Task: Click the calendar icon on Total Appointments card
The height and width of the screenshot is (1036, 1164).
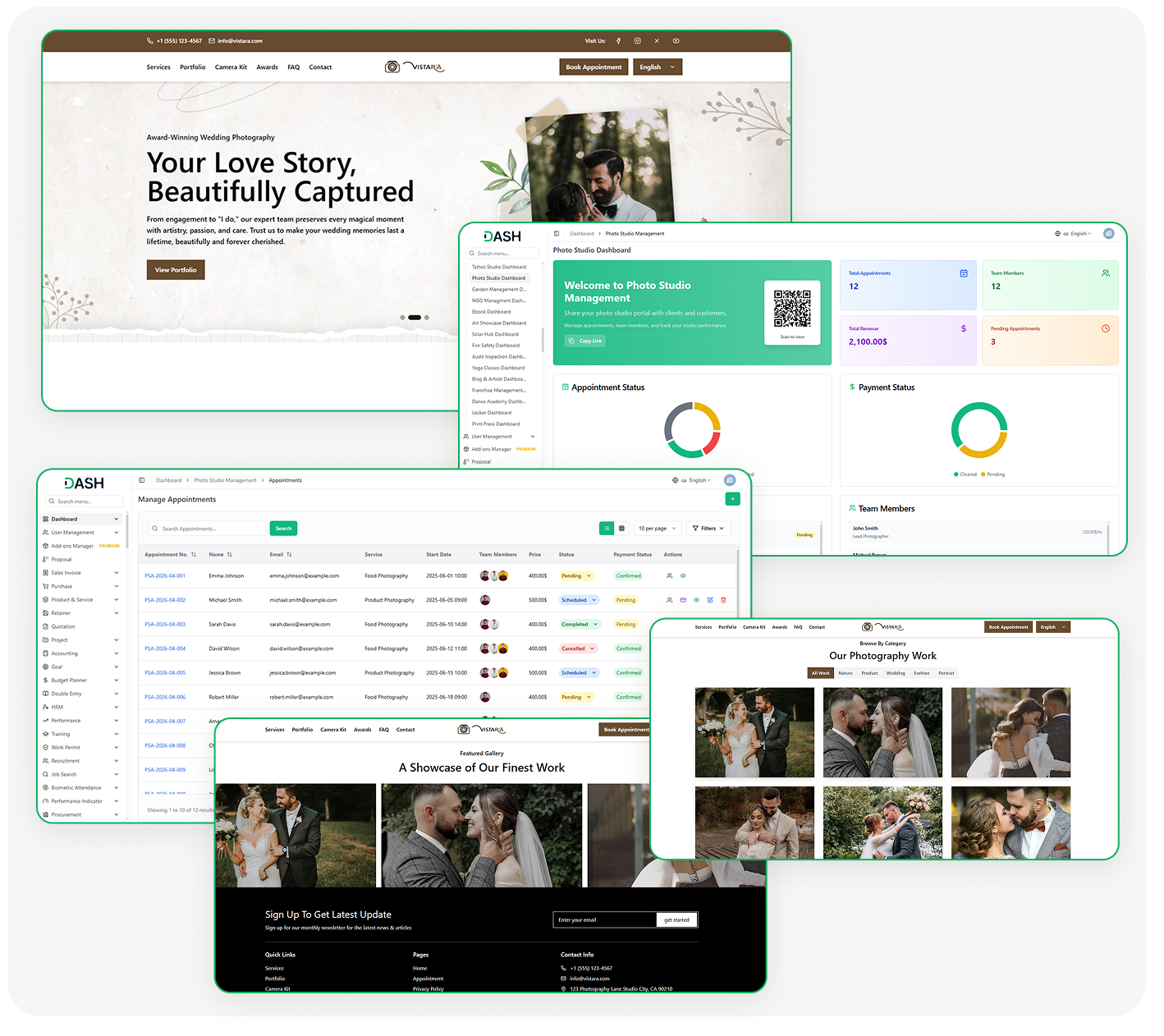Action: point(964,273)
